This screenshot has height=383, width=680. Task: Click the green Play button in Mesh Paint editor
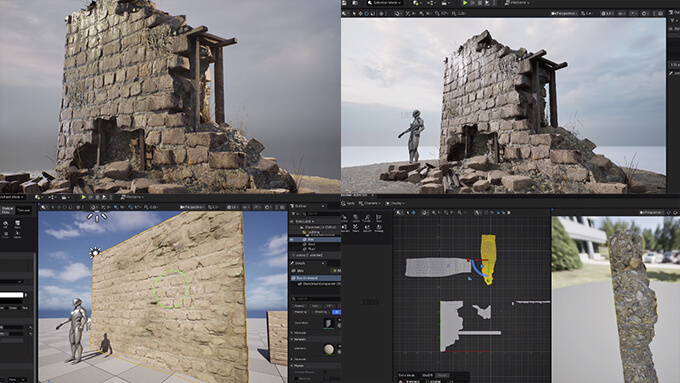point(84,197)
